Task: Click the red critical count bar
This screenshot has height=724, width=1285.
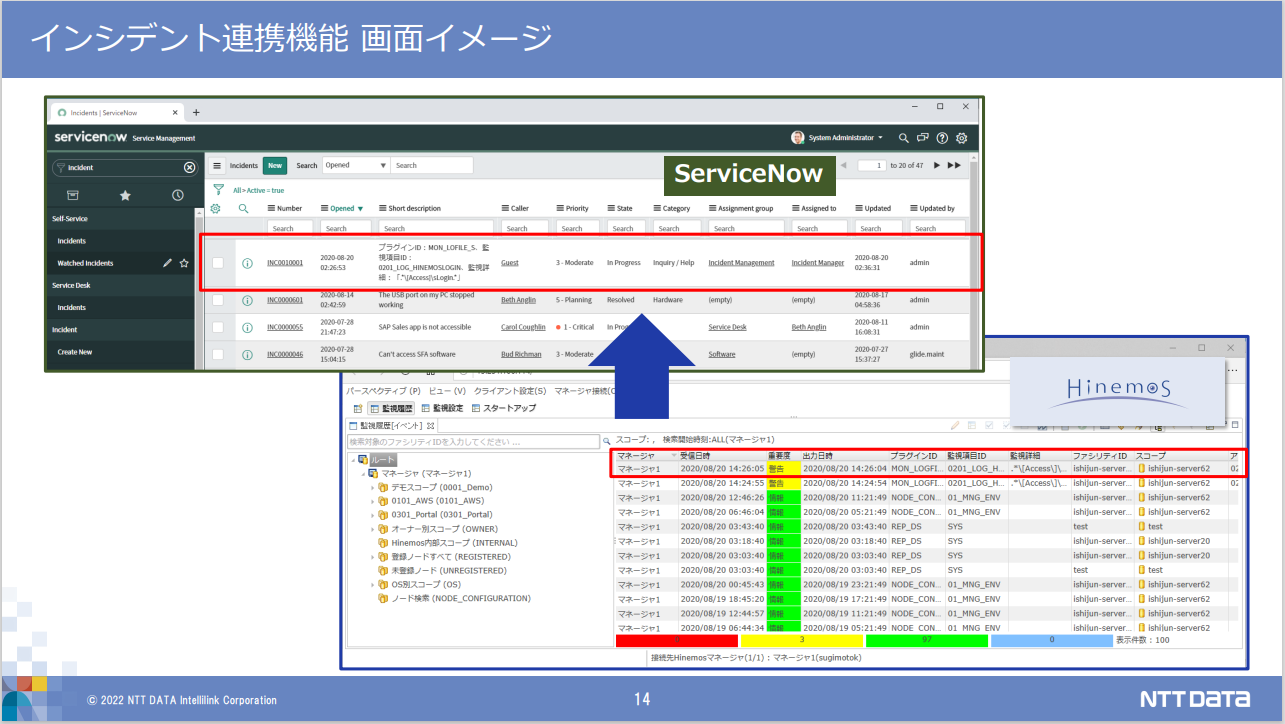Action: 677,641
